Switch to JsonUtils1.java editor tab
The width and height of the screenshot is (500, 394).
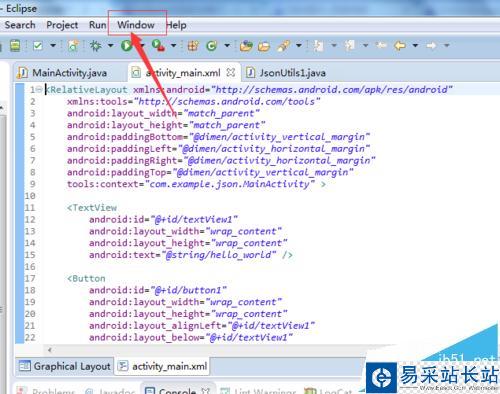286,73
